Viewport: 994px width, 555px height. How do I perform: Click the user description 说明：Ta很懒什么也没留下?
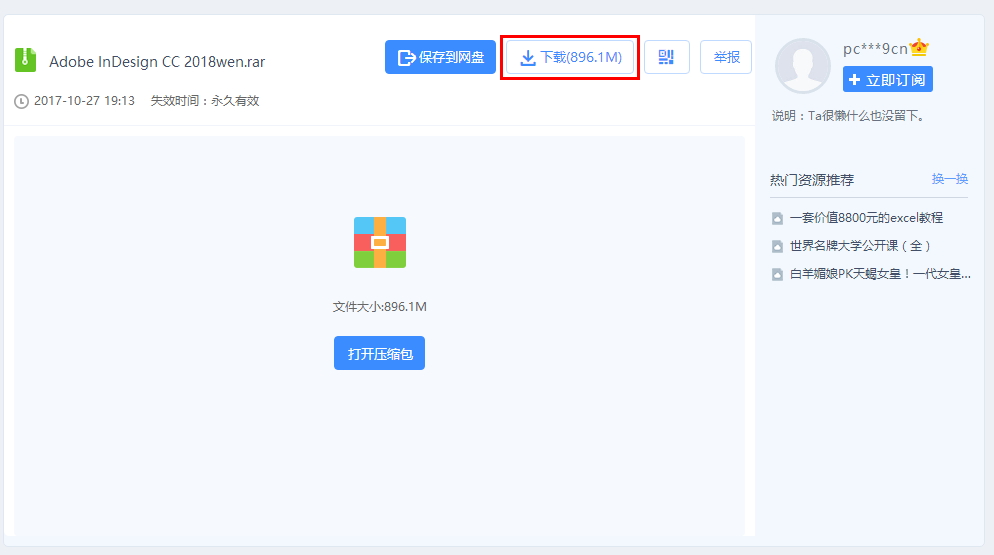pos(849,116)
